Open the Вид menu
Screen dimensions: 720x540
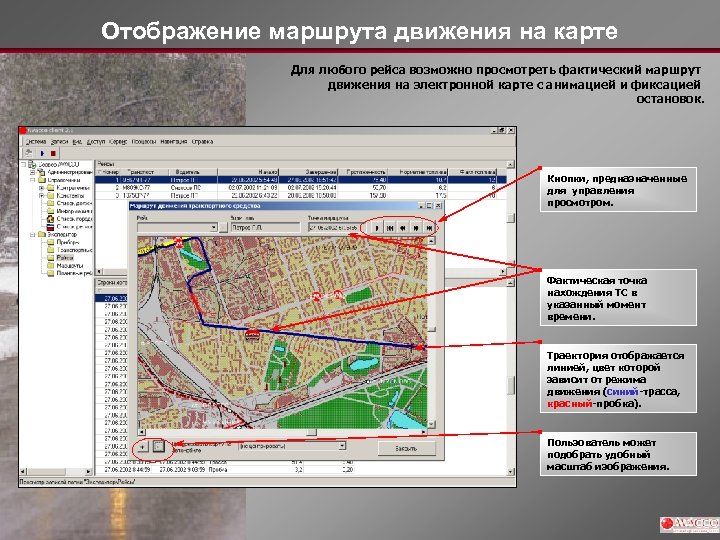tap(78, 141)
